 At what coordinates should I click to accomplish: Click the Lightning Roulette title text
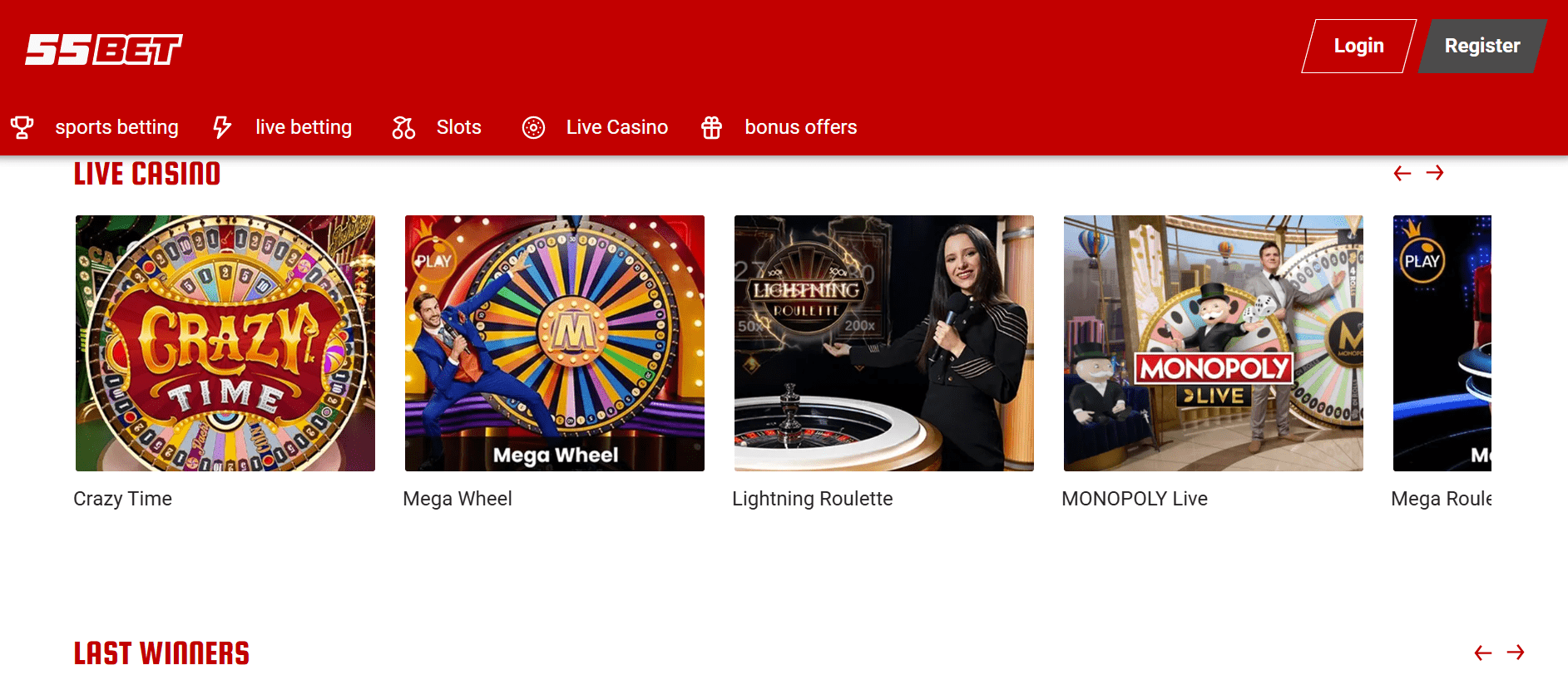coord(812,499)
